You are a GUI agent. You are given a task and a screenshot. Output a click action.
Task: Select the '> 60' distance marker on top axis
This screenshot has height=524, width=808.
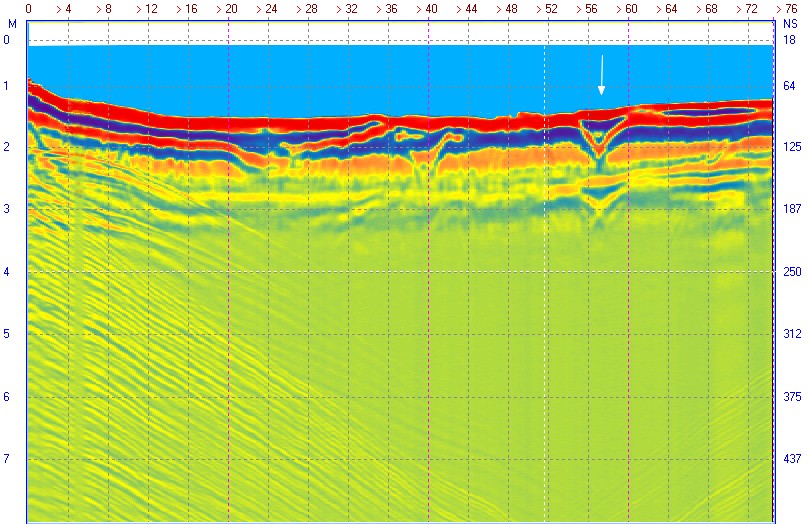coord(627,9)
